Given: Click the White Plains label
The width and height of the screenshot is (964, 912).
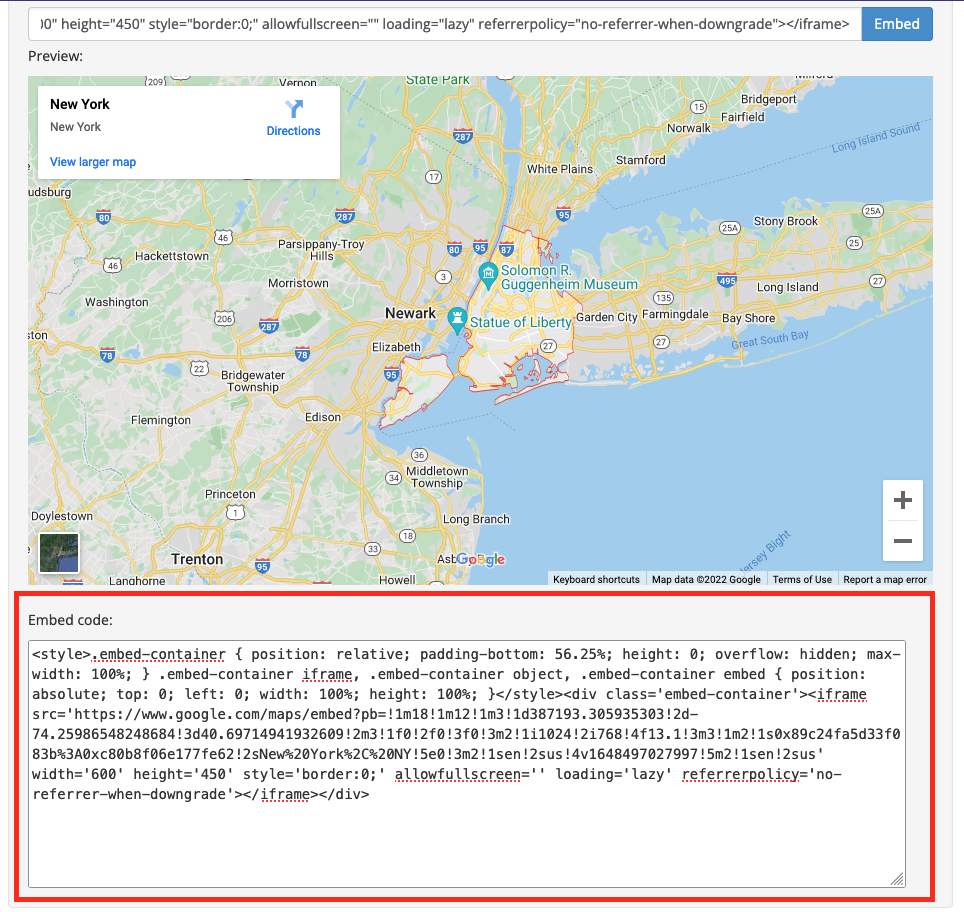Looking at the screenshot, I should tap(559, 169).
